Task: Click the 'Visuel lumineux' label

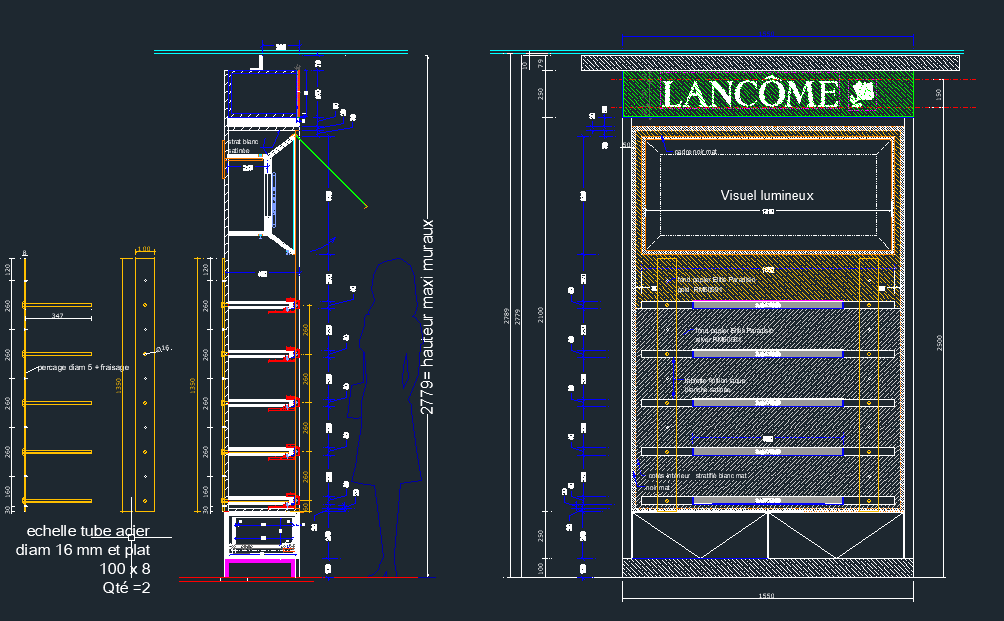Action: (767, 196)
